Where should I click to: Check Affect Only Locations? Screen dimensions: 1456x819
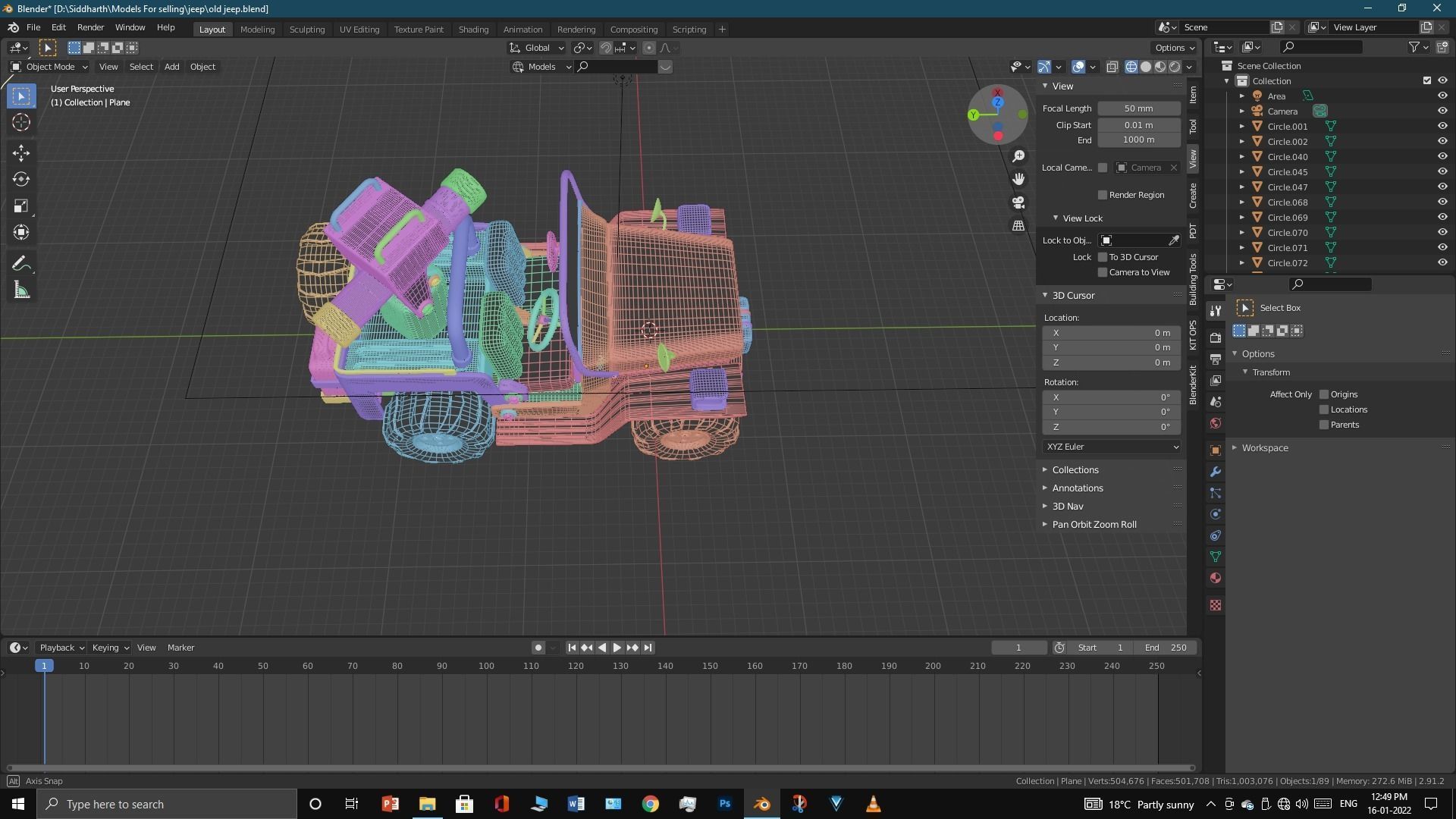1324,409
